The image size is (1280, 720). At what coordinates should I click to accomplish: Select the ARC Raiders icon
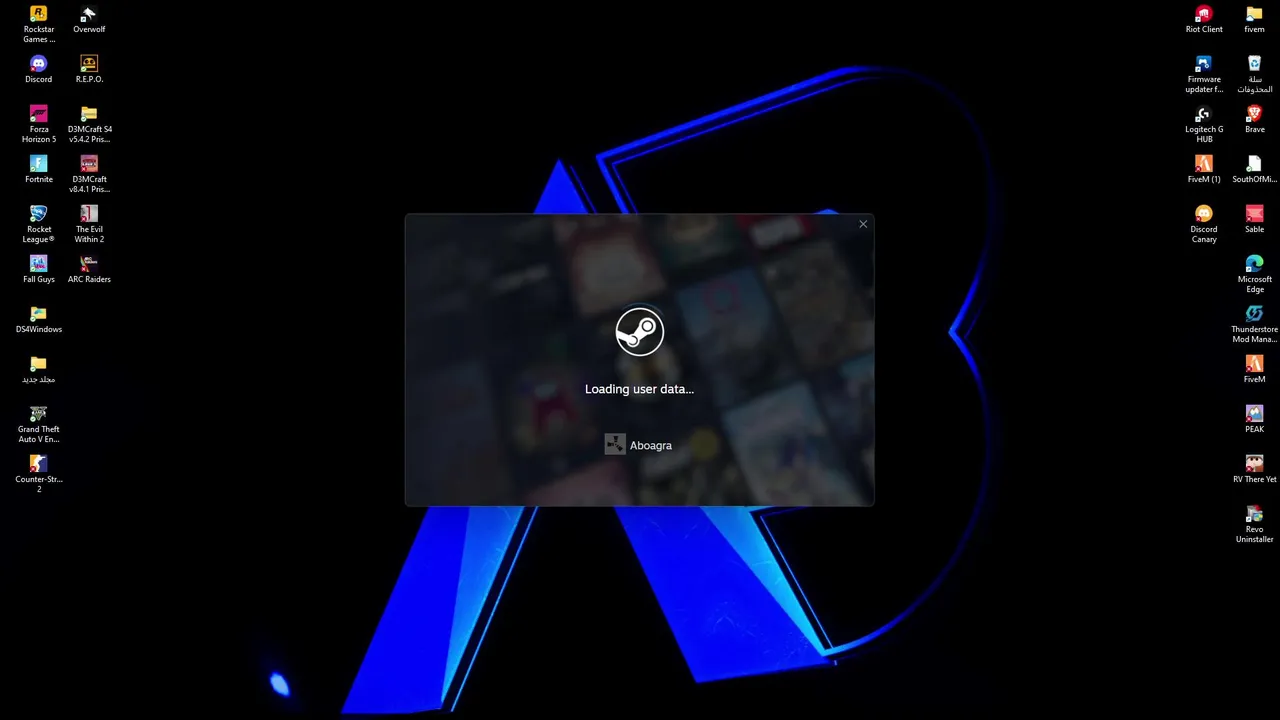coord(89,264)
